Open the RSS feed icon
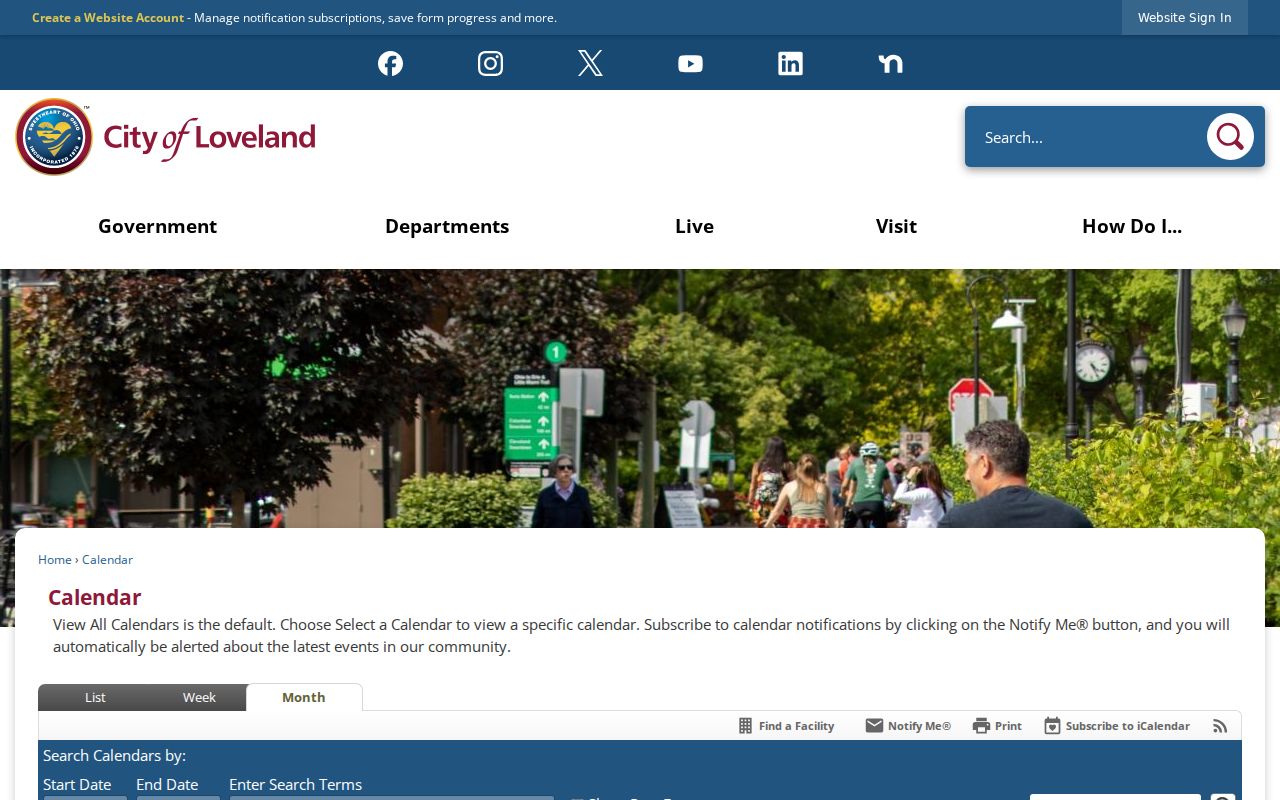Viewport: 1280px width, 800px height. coord(1220,726)
